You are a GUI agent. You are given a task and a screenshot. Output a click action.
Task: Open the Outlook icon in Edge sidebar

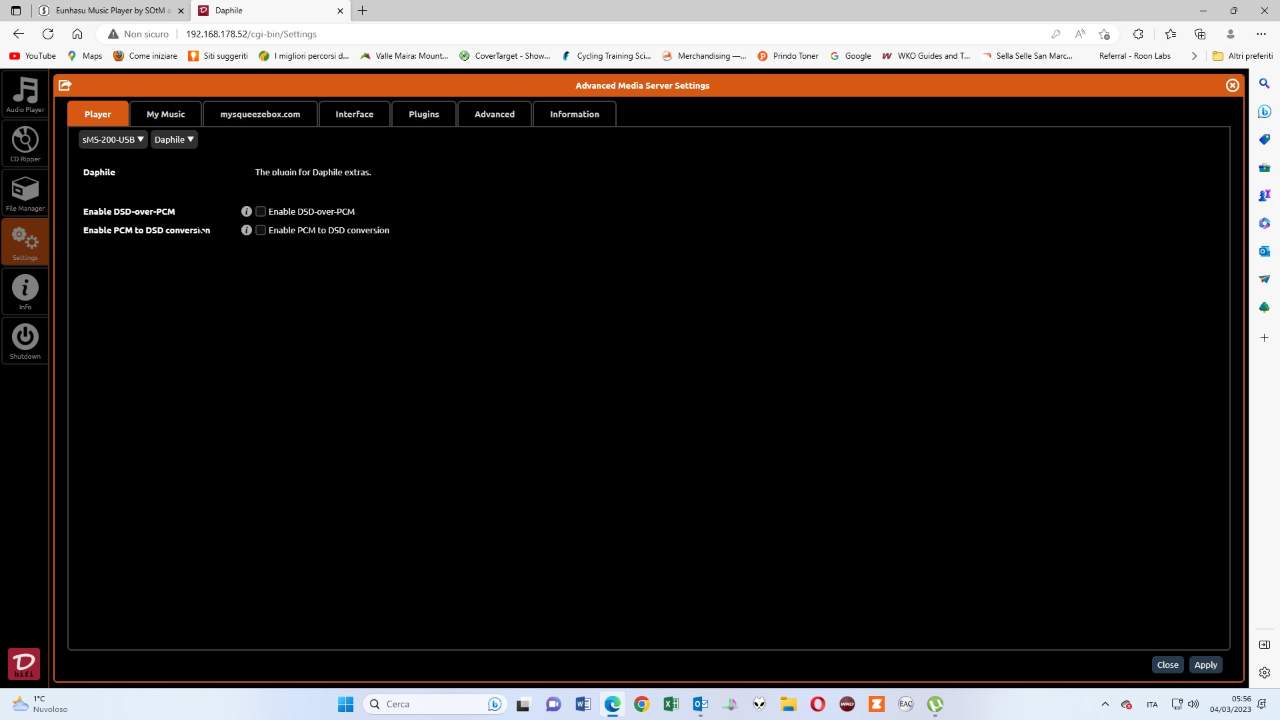(1264, 251)
